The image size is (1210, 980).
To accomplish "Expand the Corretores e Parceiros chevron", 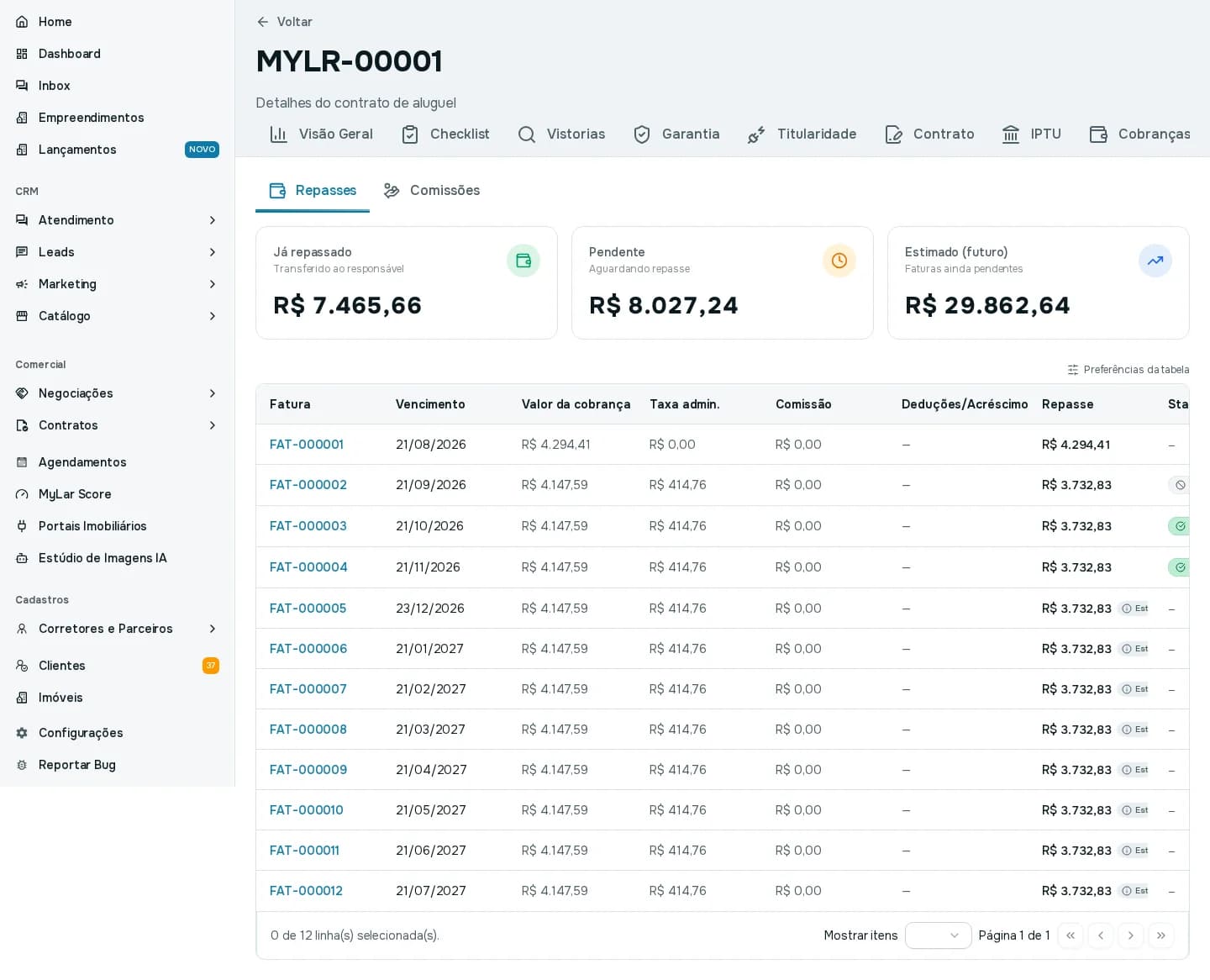I will point(213,629).
